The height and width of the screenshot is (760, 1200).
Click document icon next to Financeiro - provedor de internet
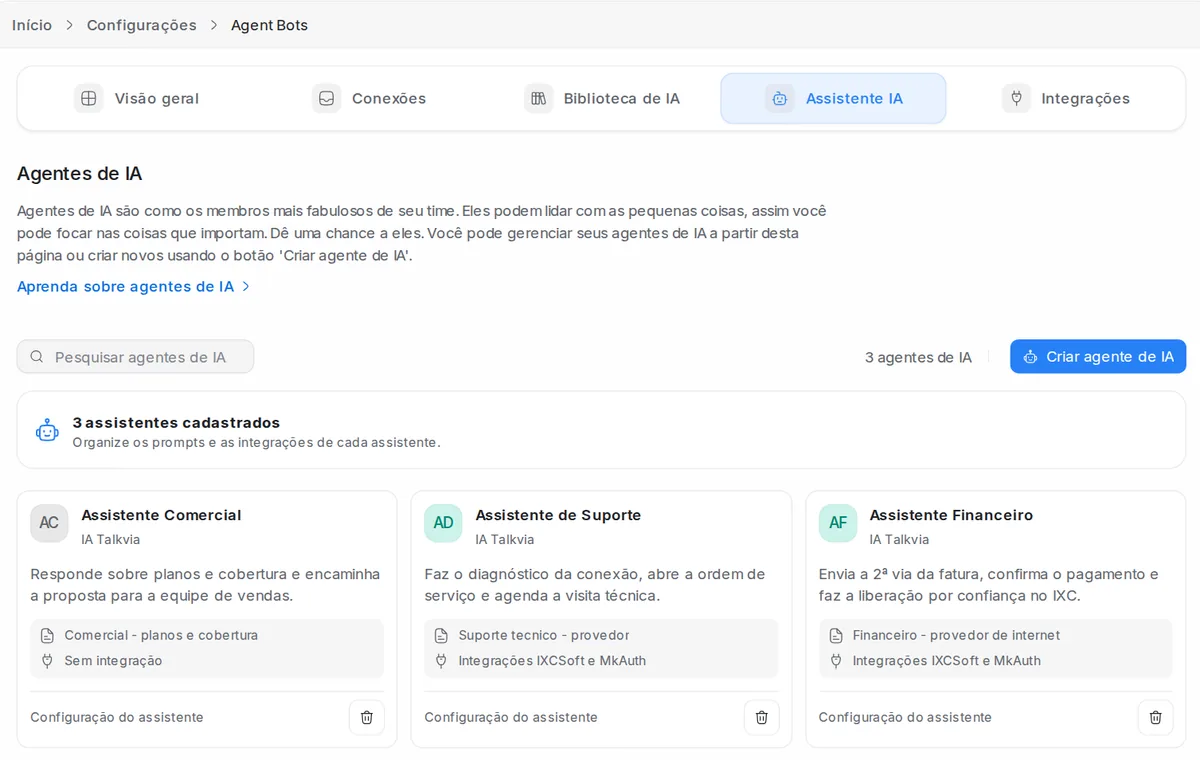point(836,635)
